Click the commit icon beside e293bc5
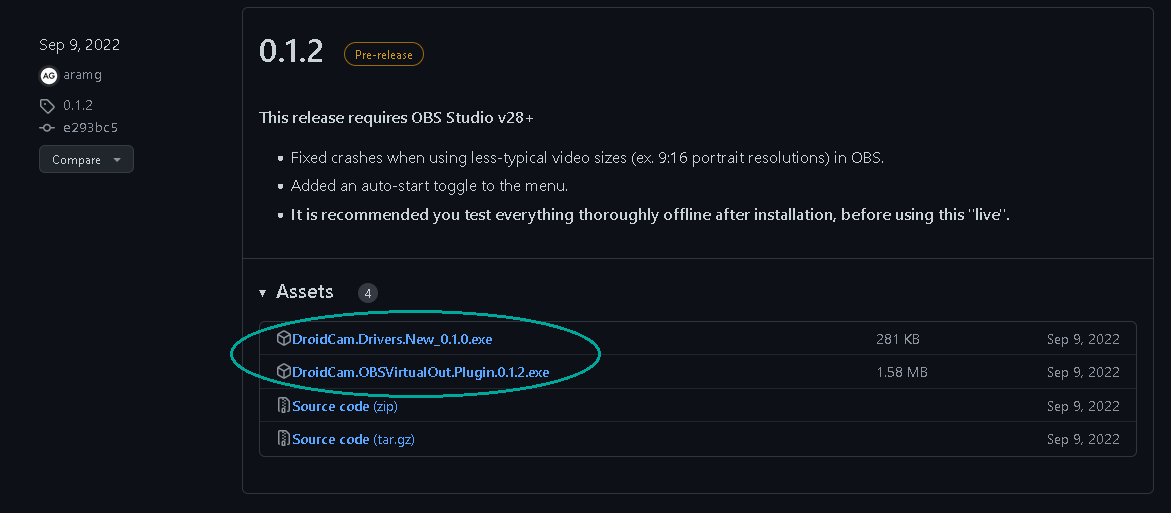This screenshot has height=513, width=1171. point(47,128)
